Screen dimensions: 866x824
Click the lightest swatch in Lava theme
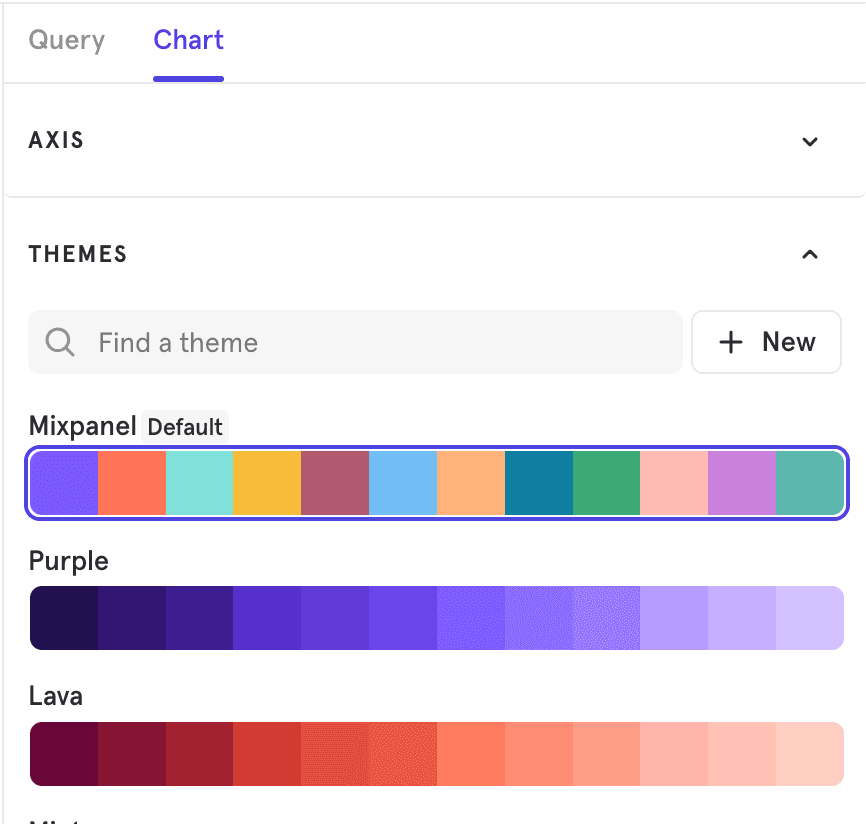click(x=808, y=753)
